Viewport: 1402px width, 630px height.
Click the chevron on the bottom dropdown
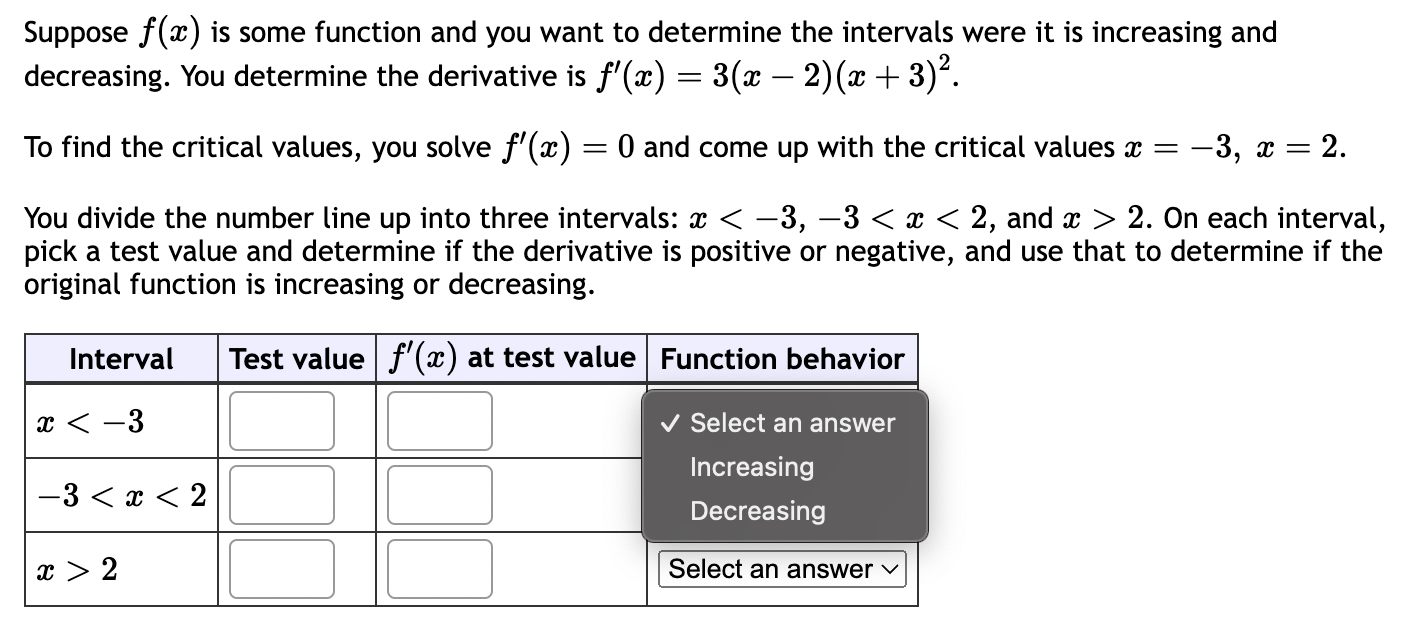click(x=890, y=569)
